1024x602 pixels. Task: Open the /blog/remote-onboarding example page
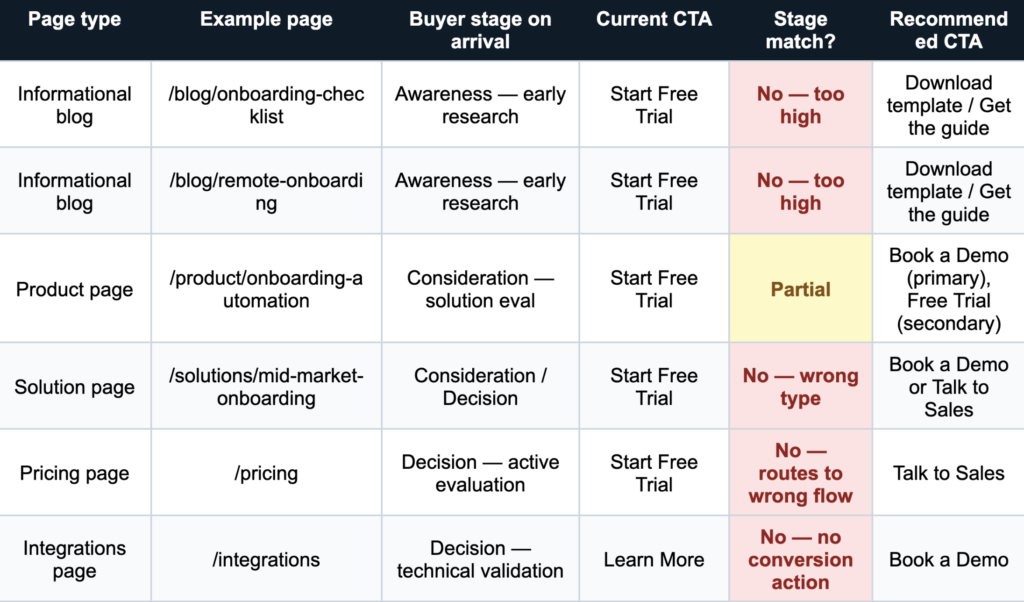point(266,191)
